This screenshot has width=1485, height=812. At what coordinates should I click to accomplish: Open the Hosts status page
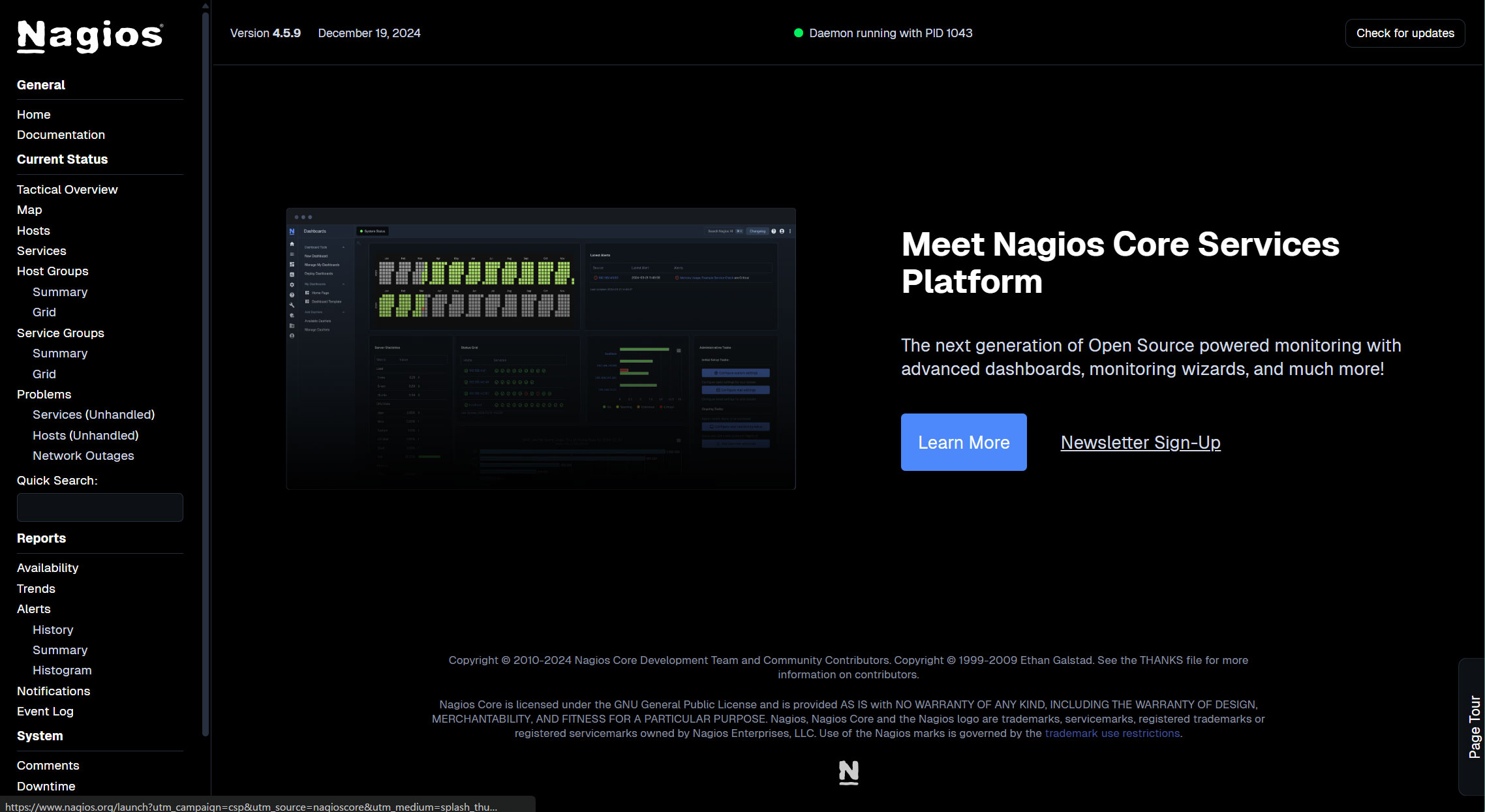point(33,230)
